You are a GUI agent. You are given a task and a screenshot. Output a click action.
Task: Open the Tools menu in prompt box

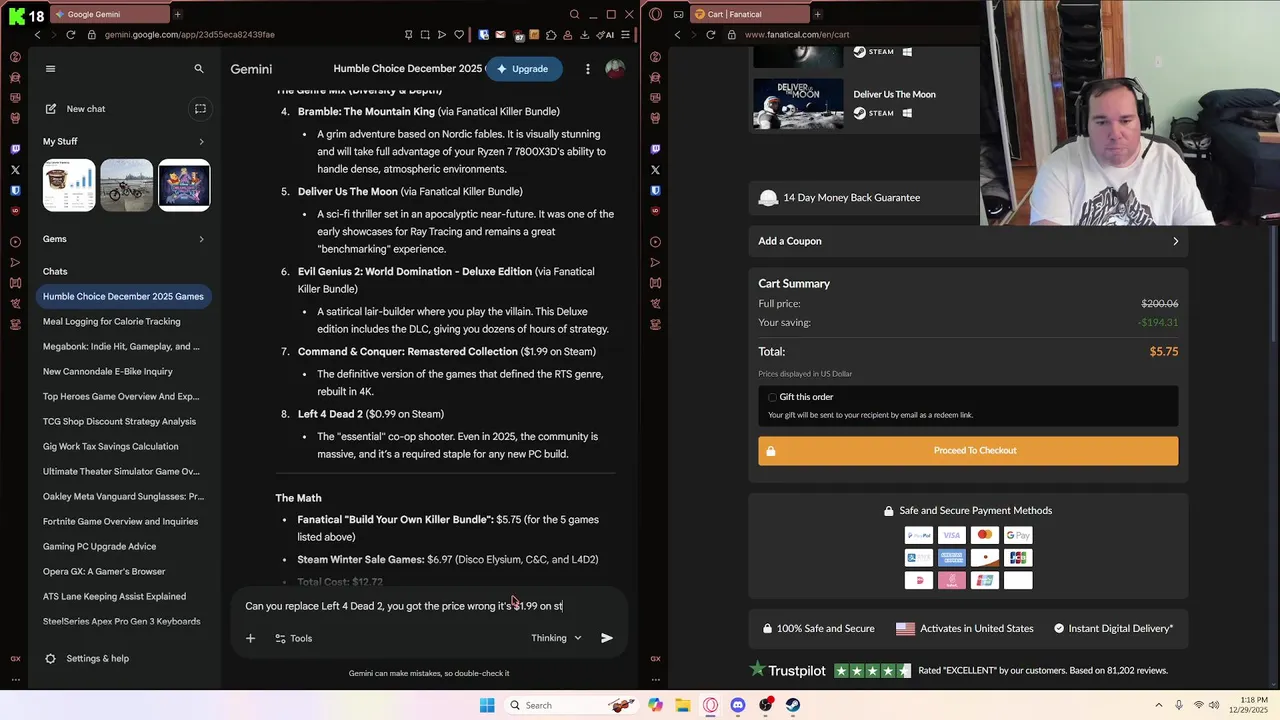[x=293, y=638]
